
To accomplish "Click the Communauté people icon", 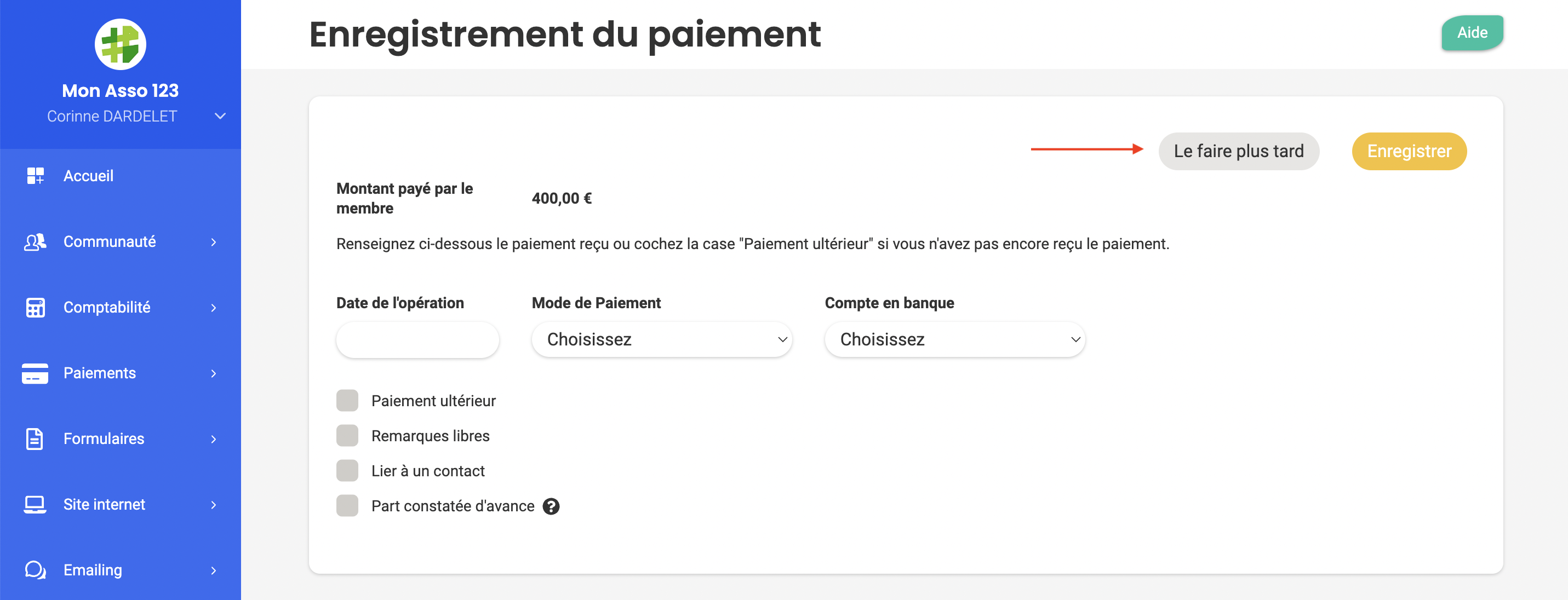I will tap(35, 241).
